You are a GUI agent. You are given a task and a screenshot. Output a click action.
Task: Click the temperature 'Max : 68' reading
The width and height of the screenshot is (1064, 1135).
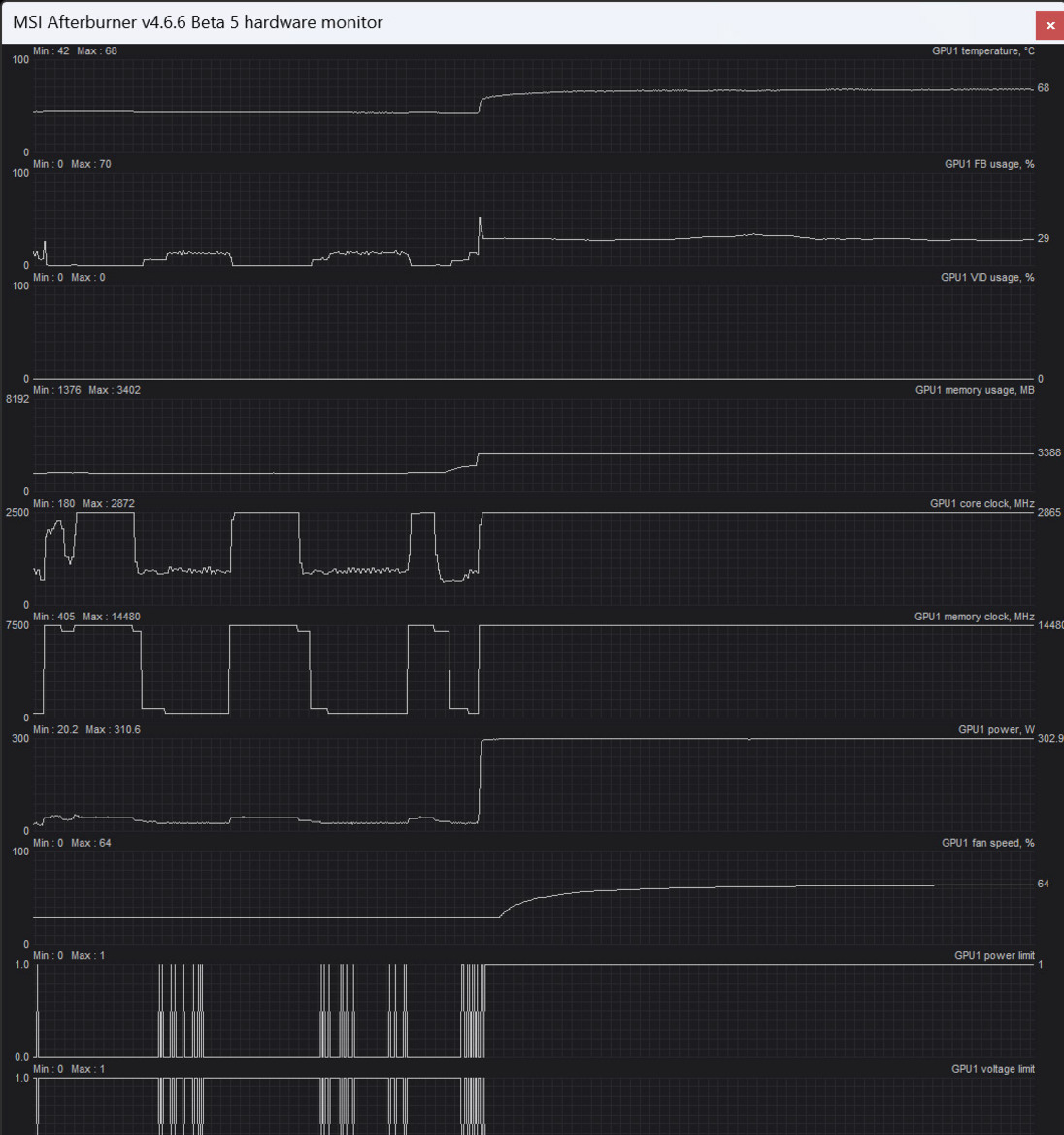pos(97,50)
